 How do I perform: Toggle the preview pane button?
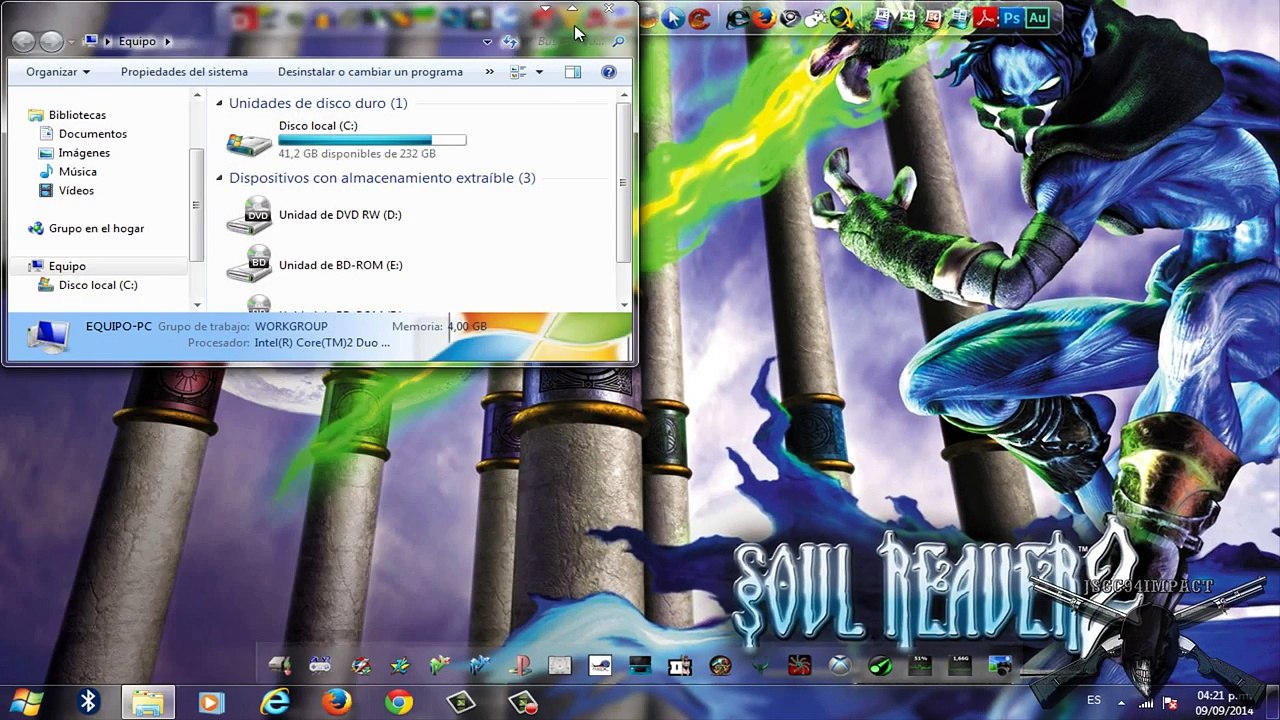572,72
